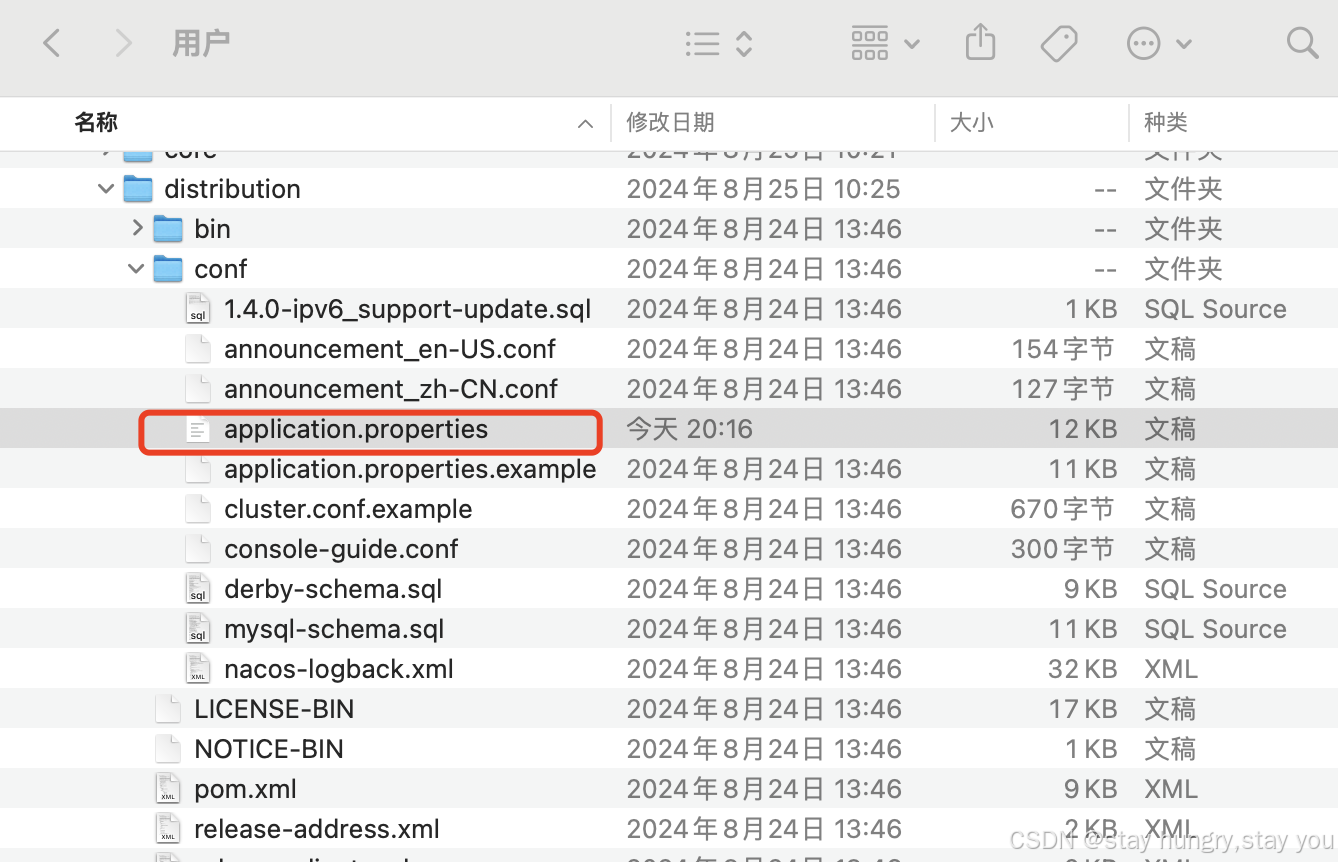Image resolution: width=1338 pixels, height=862 pixels.
Task: Select the mysql-schema.sql file icon
Action: [198, 629]
